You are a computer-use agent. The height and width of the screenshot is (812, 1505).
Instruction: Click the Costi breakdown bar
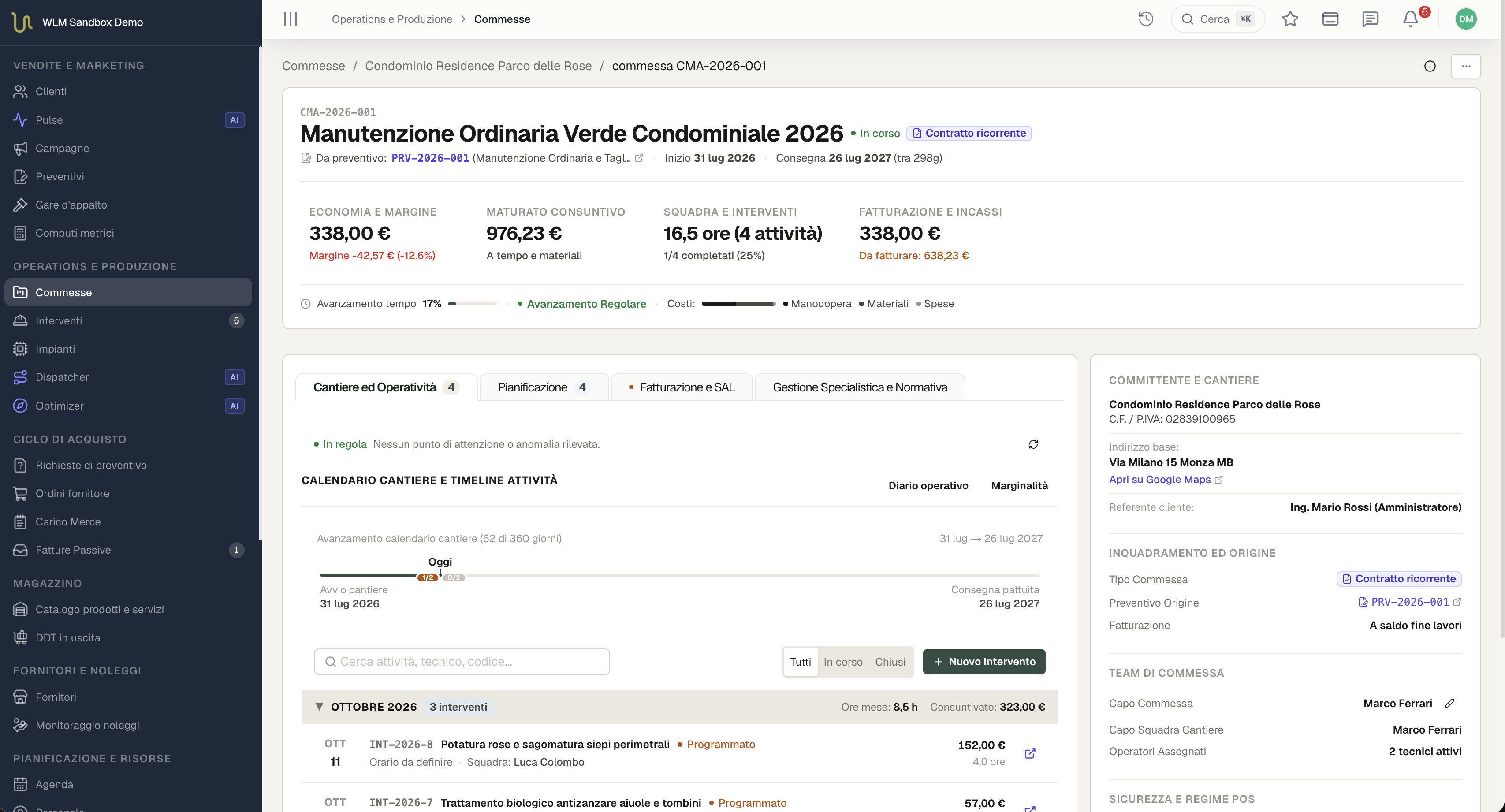coord(738,304)
